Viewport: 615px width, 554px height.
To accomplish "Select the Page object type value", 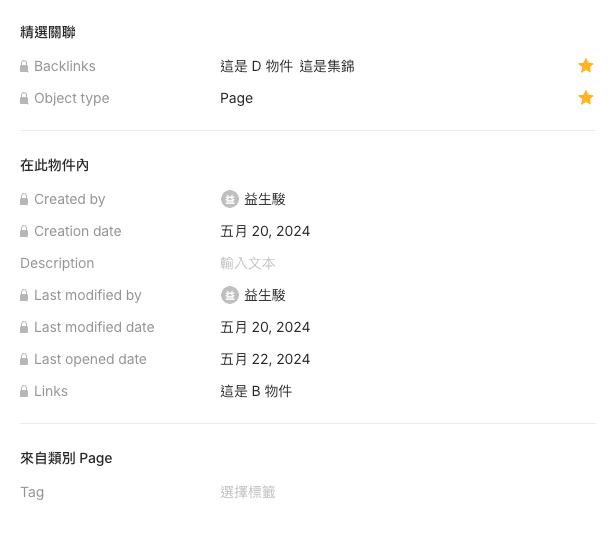I will [236, 98].
